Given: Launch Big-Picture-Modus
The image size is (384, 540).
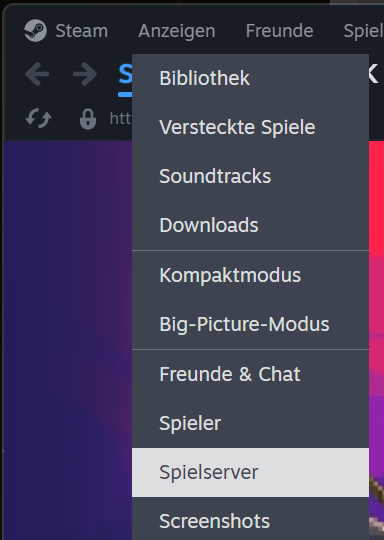Looking at the screenshot, I should pos(250,324).
